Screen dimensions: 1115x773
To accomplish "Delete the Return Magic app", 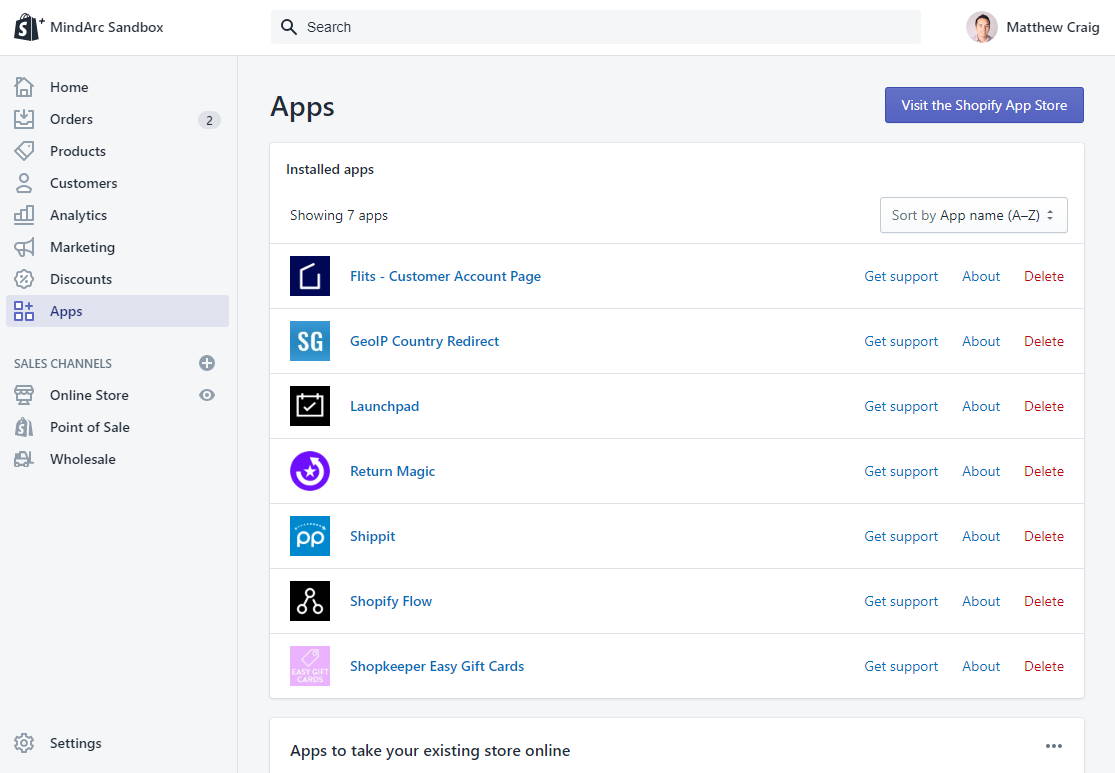I will pyautogui.click(x=1044, y=471).
